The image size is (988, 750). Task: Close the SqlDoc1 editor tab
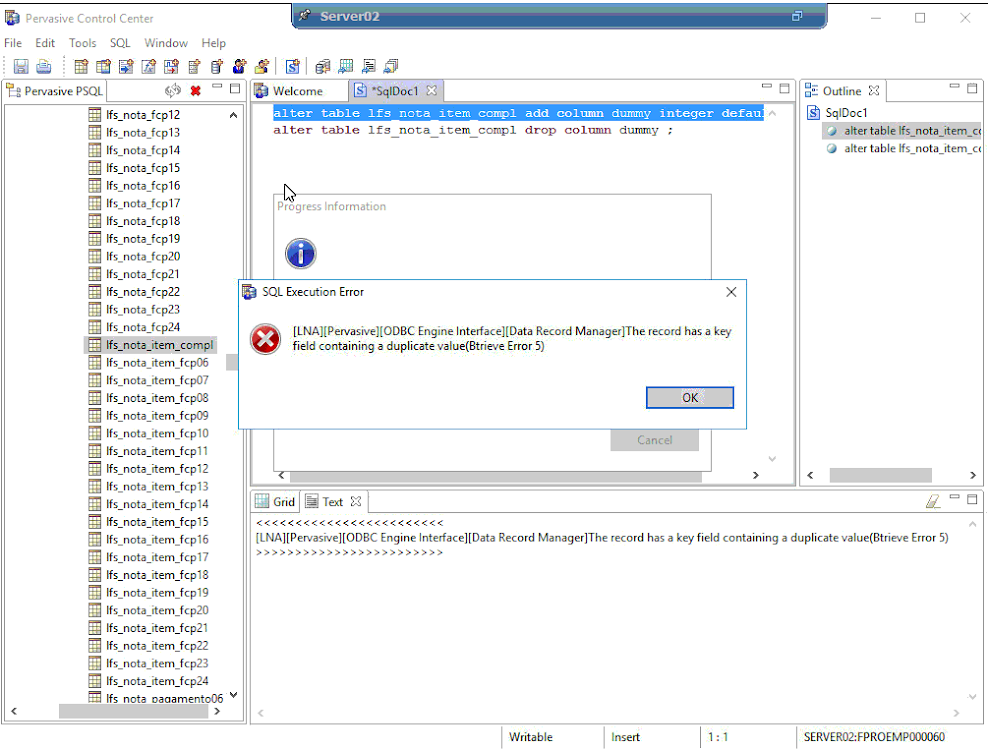tap(432, 91)
